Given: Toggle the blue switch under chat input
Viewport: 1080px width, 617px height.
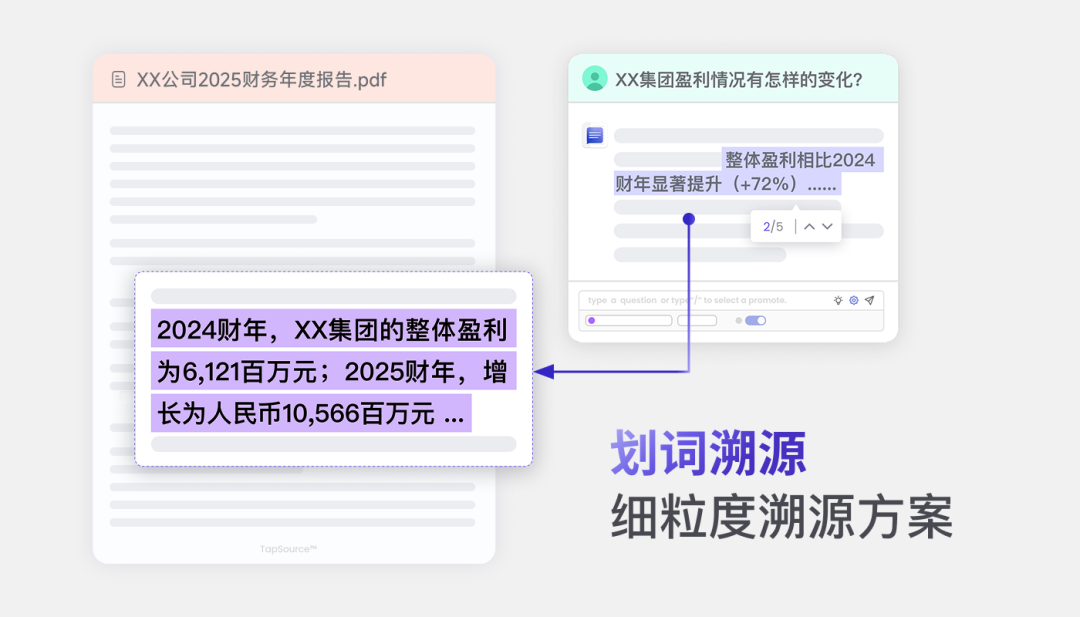Looking at the screenshot, I should [x=756, y=320].
